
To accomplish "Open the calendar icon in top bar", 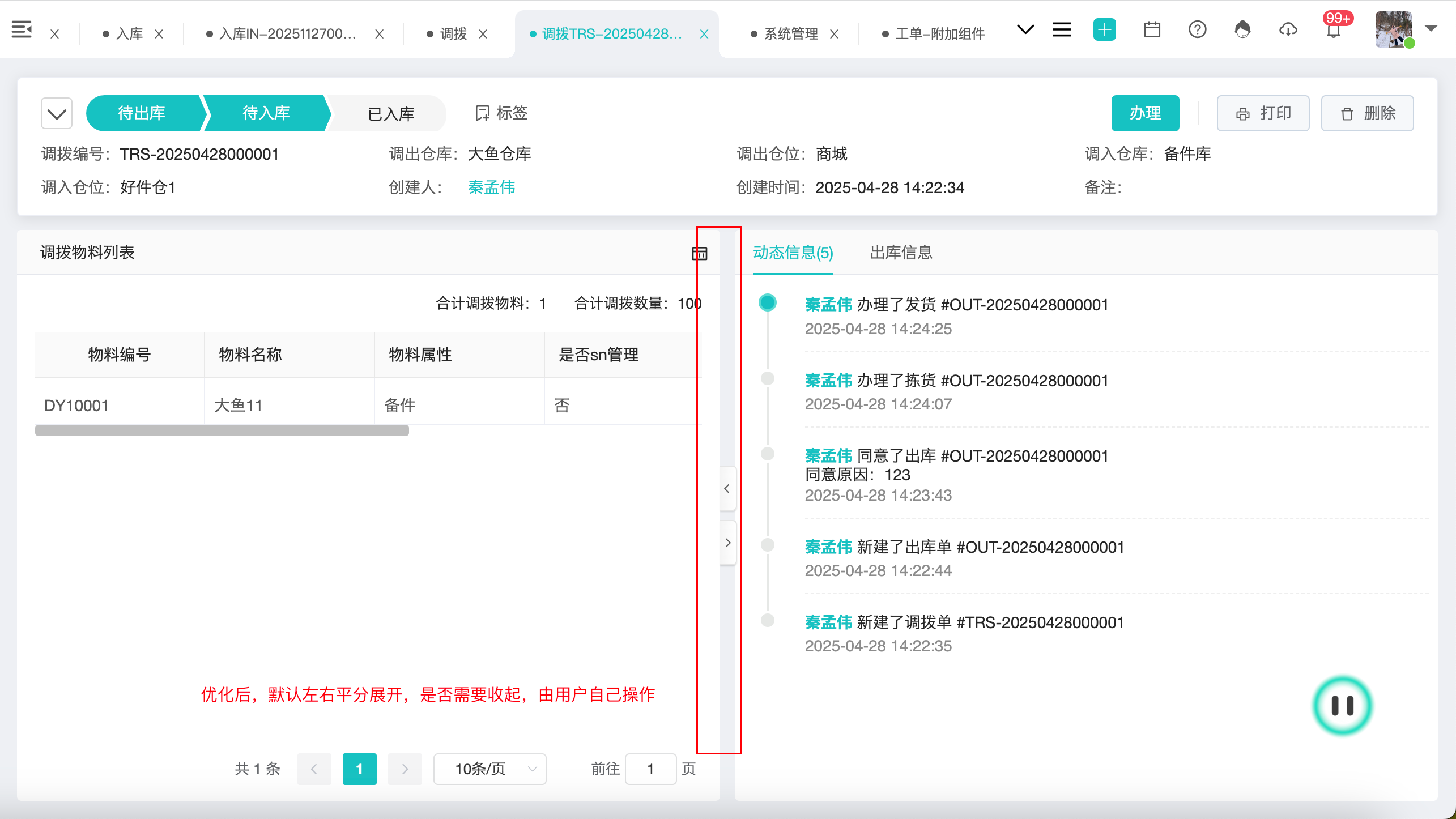I will [x=1152, y=29].
